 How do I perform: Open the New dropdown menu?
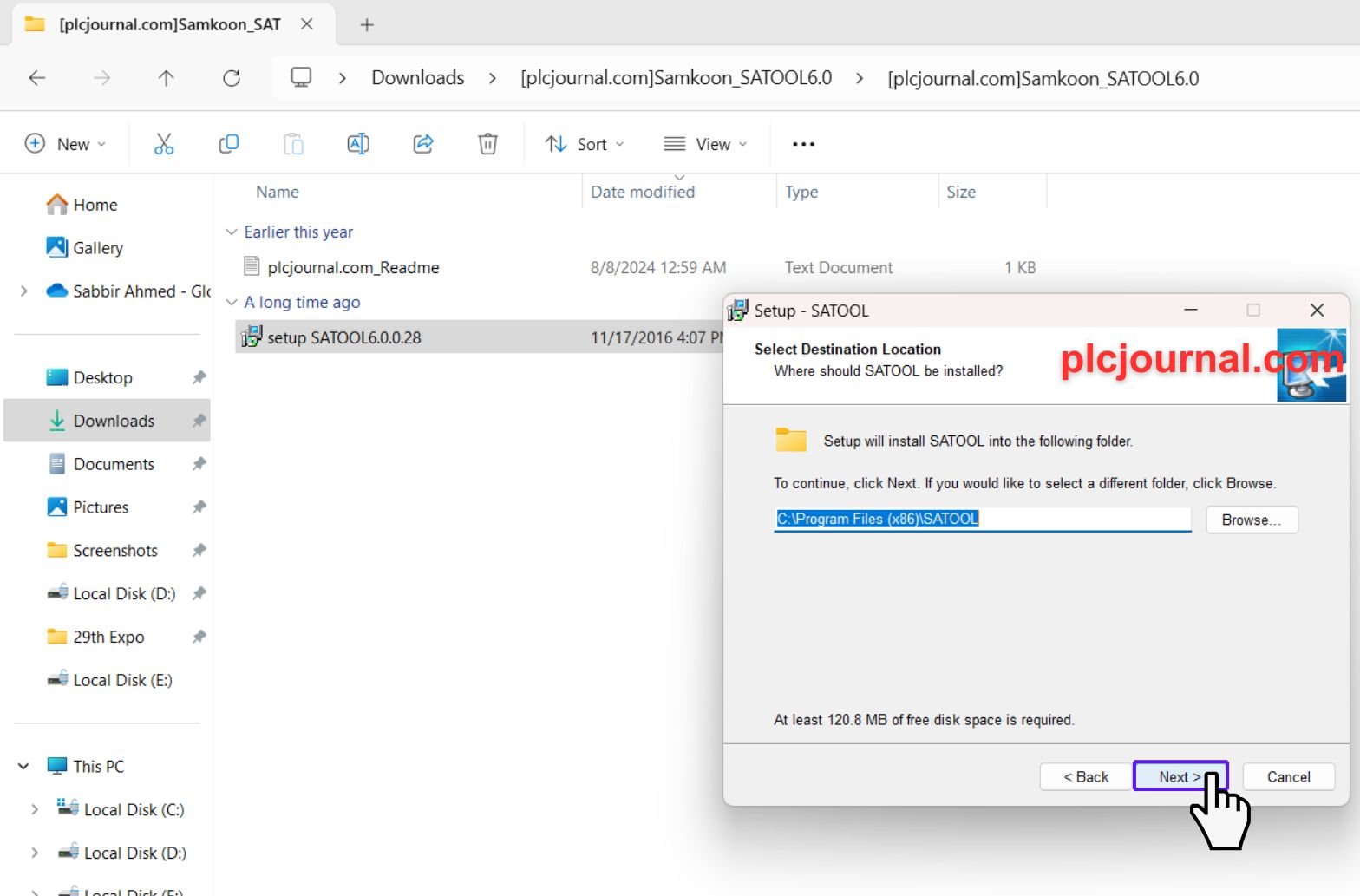click(66, 144)
